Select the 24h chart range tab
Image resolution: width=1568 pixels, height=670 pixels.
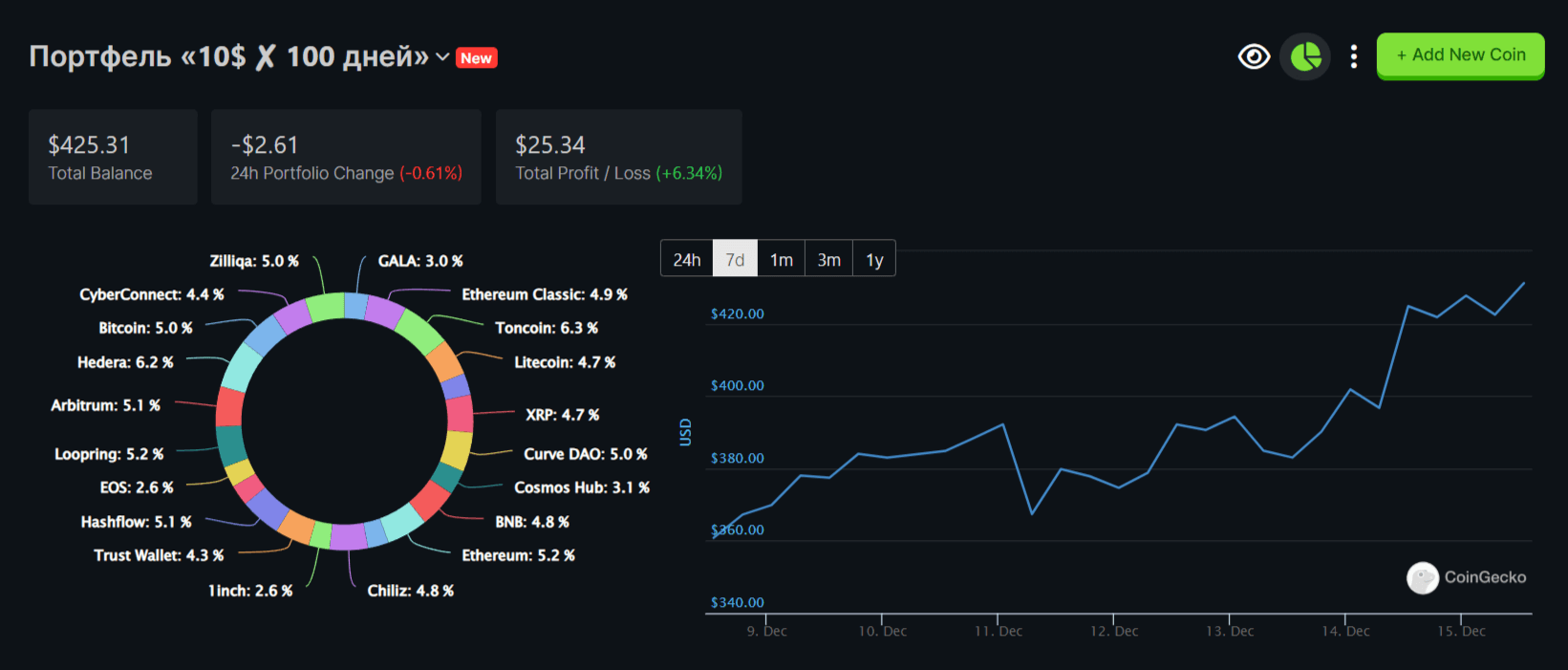click(x=687, y=259)
